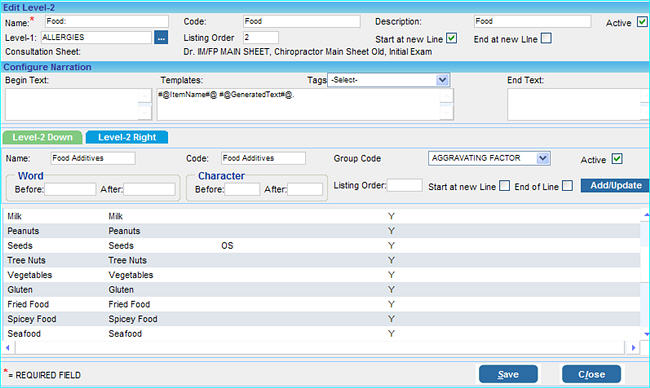Click the Y active value in Milk row
This screenshot has height=388, width=650.
(x=391, y=216)
